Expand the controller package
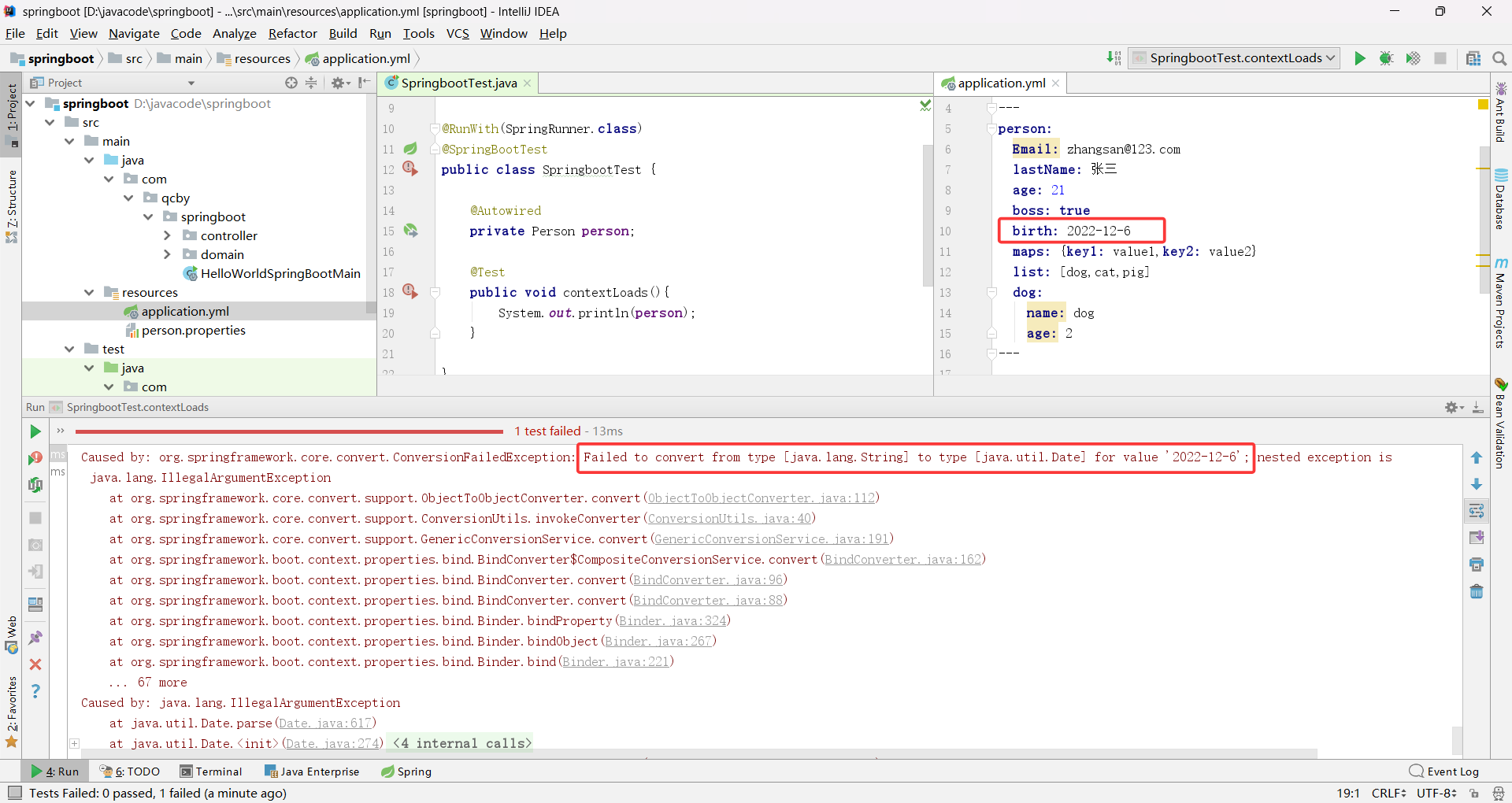 click(167, 235)
